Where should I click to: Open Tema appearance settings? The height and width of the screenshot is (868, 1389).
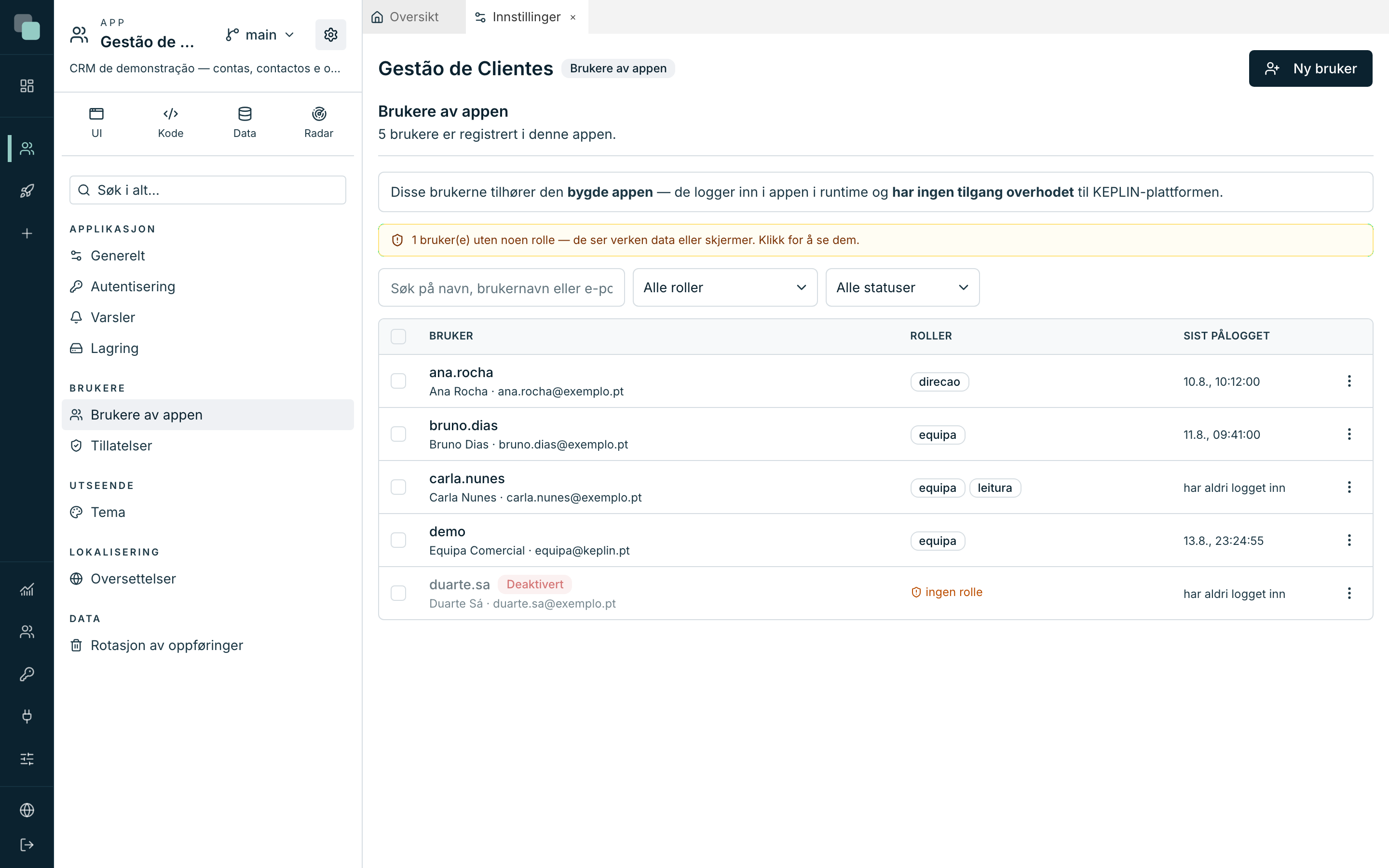point(208,512)
